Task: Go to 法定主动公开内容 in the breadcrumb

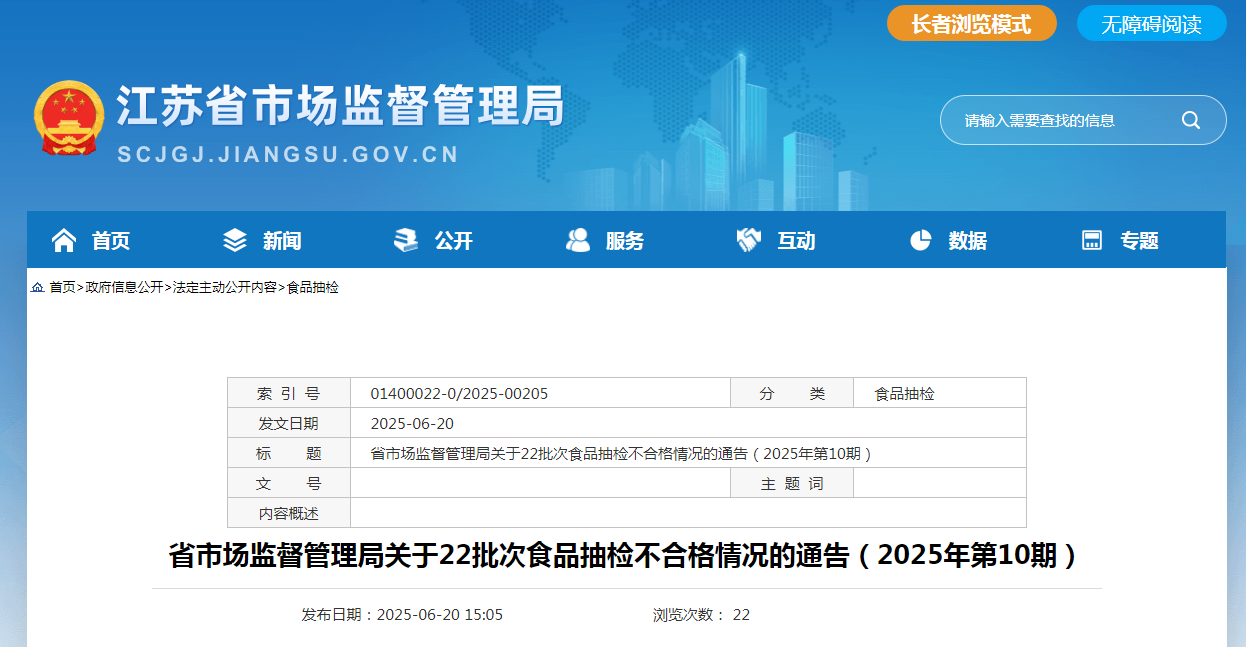Action: pyautogui.click(x=225, y=287)
